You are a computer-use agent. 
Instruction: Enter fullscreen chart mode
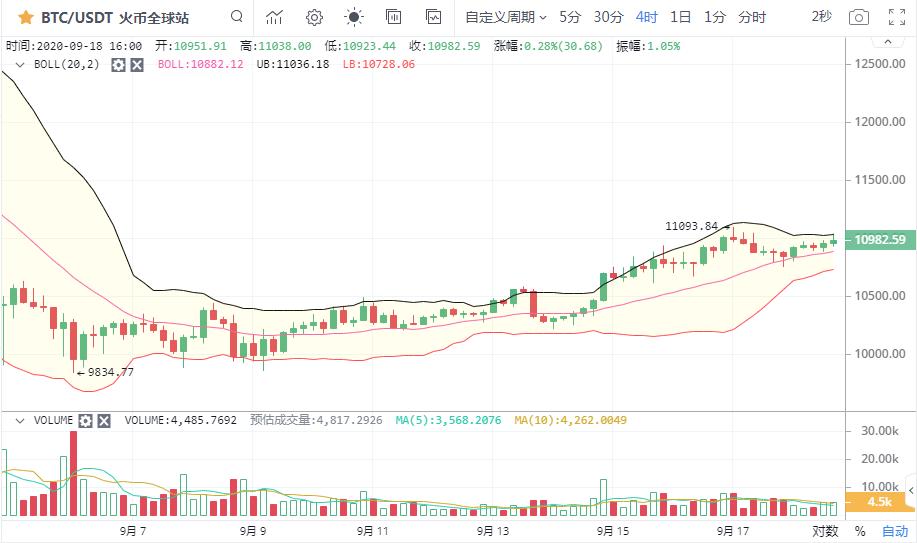[896, 17]
